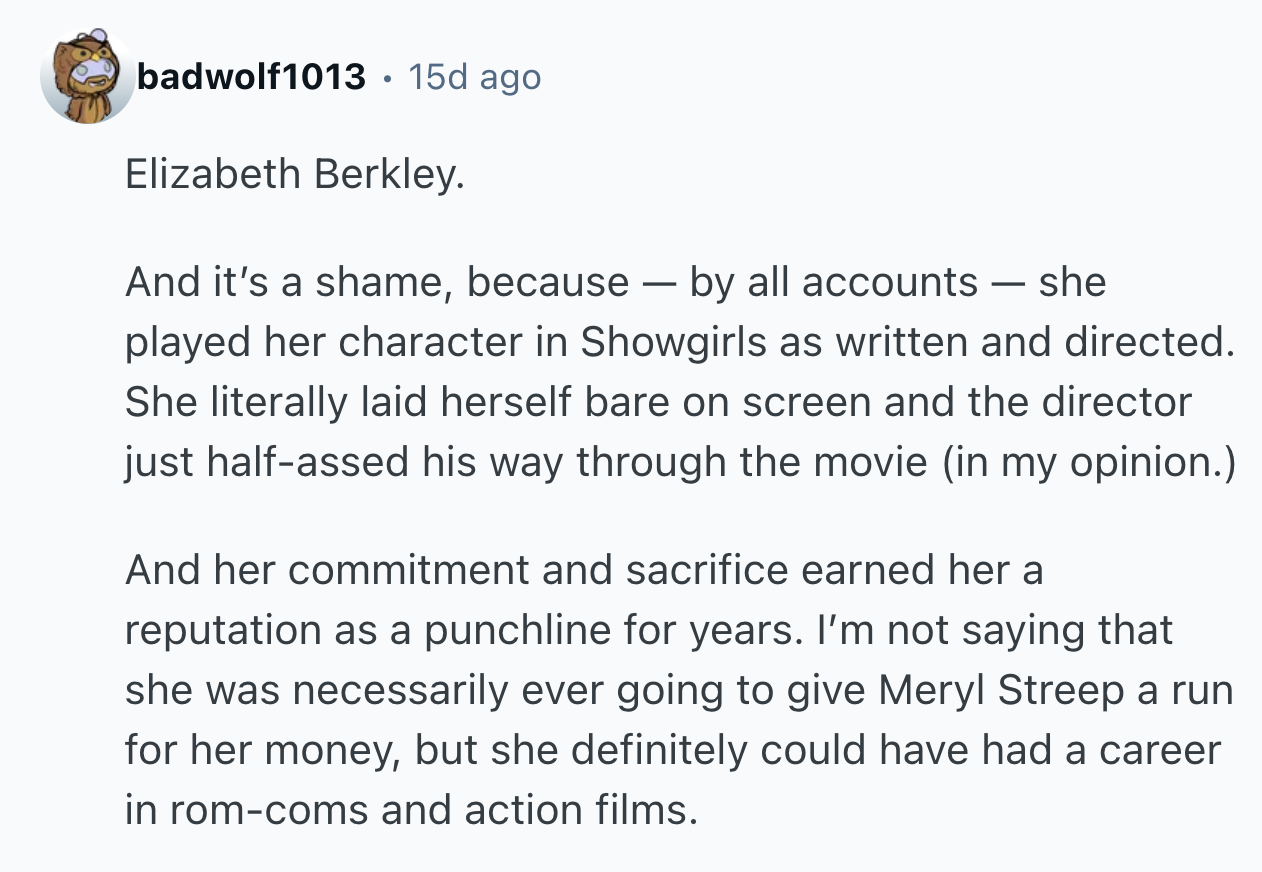Open the badwolf1013 username profile link
Screen dimensions: 1262x872
(x=251, y=77)
